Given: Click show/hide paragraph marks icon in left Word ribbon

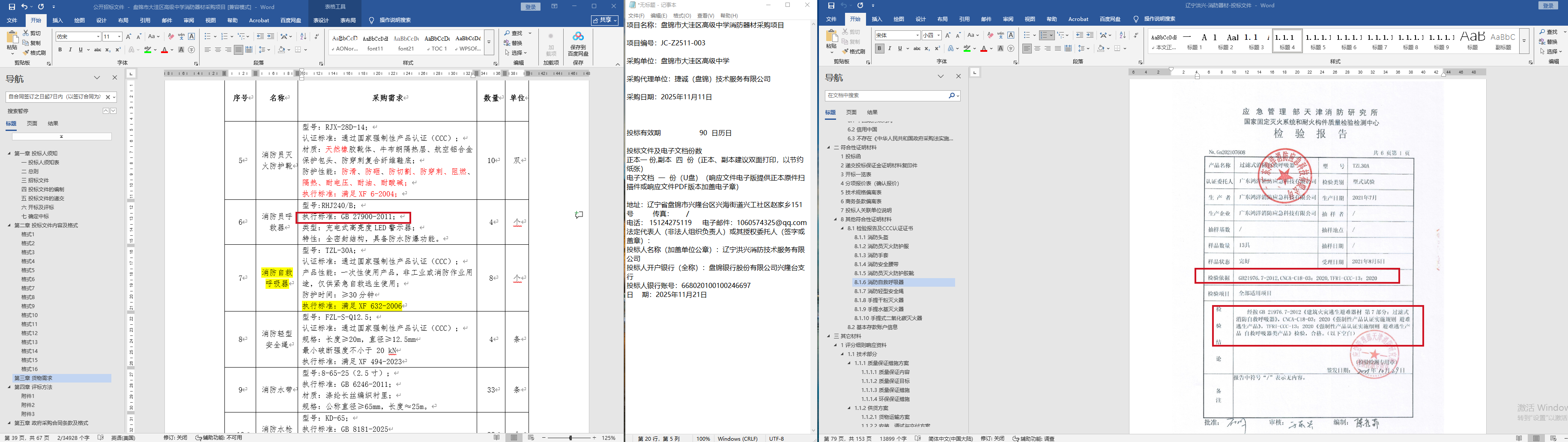Looking at the screenshot, I should click(x=317, y=36).
